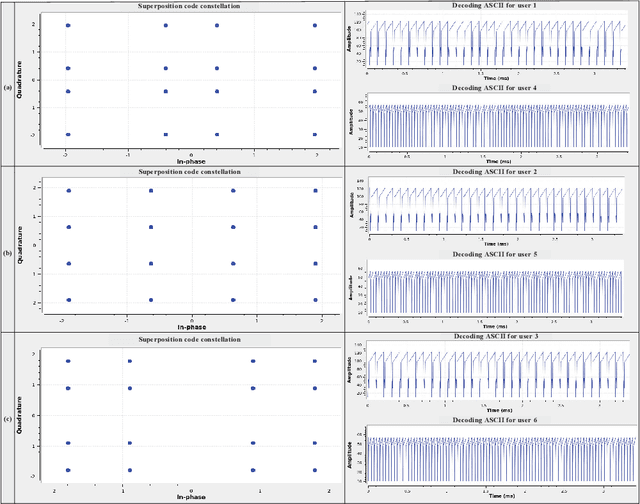The image size is (640, 504).
Task: Click the row (b) panel label
Action: pos(9,252)
